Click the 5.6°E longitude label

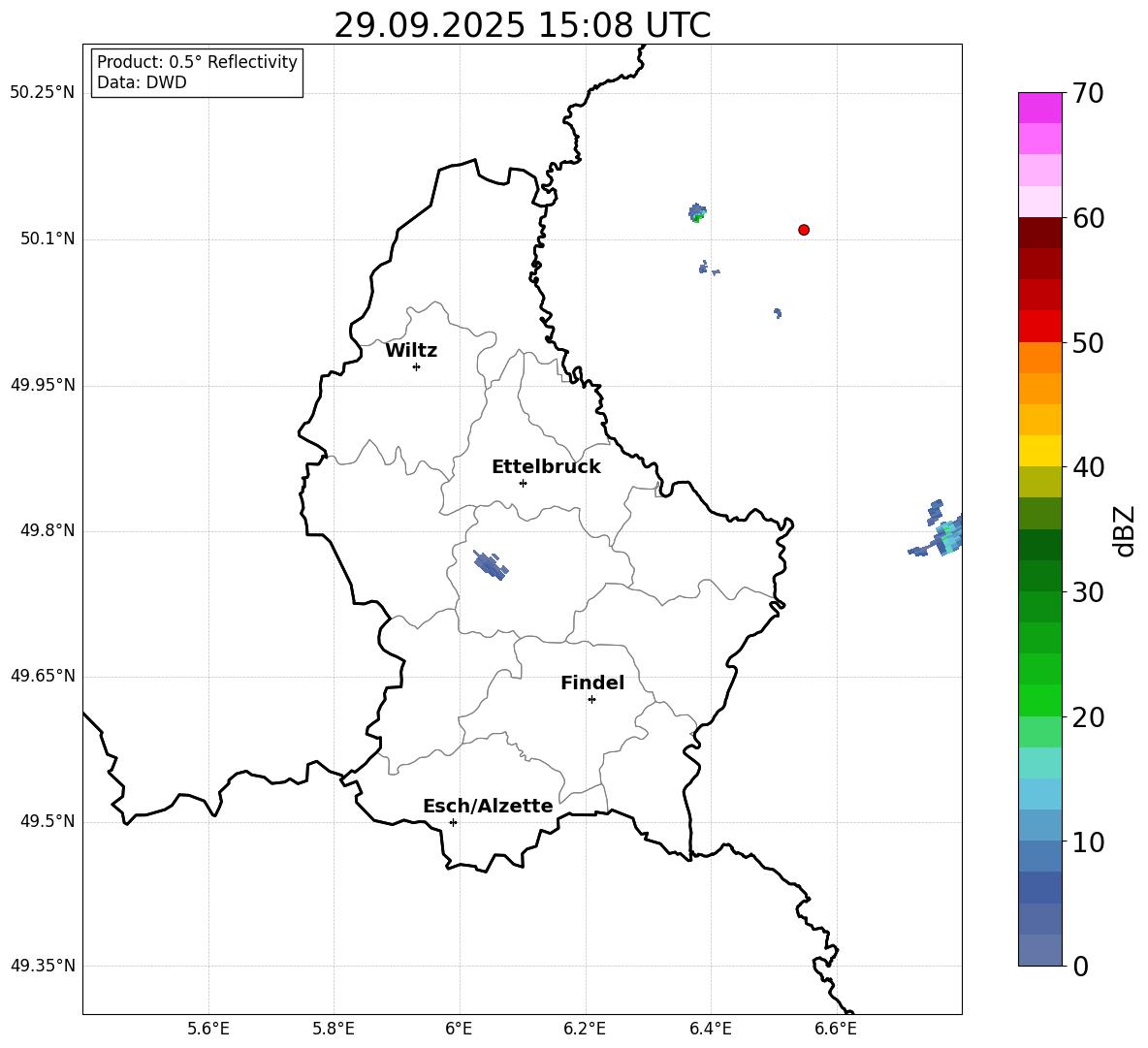208,1029
